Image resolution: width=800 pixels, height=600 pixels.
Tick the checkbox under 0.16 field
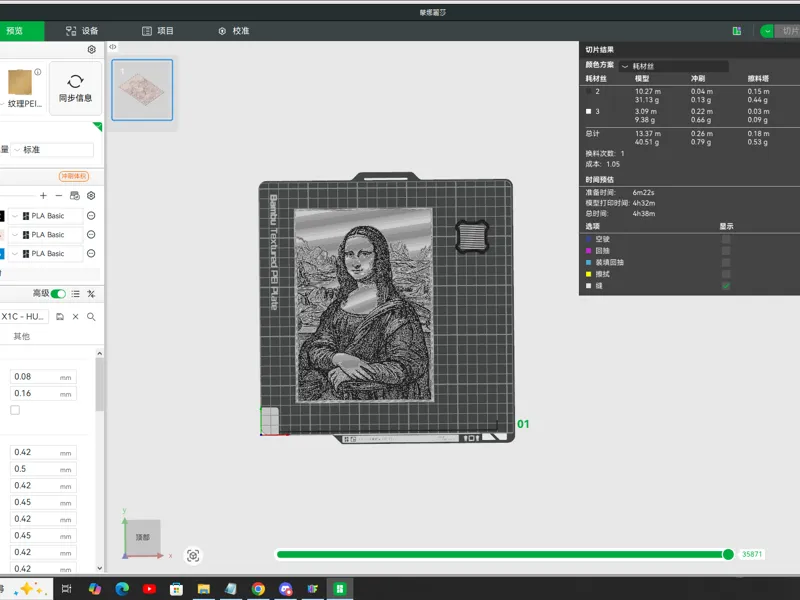[15, 410]
